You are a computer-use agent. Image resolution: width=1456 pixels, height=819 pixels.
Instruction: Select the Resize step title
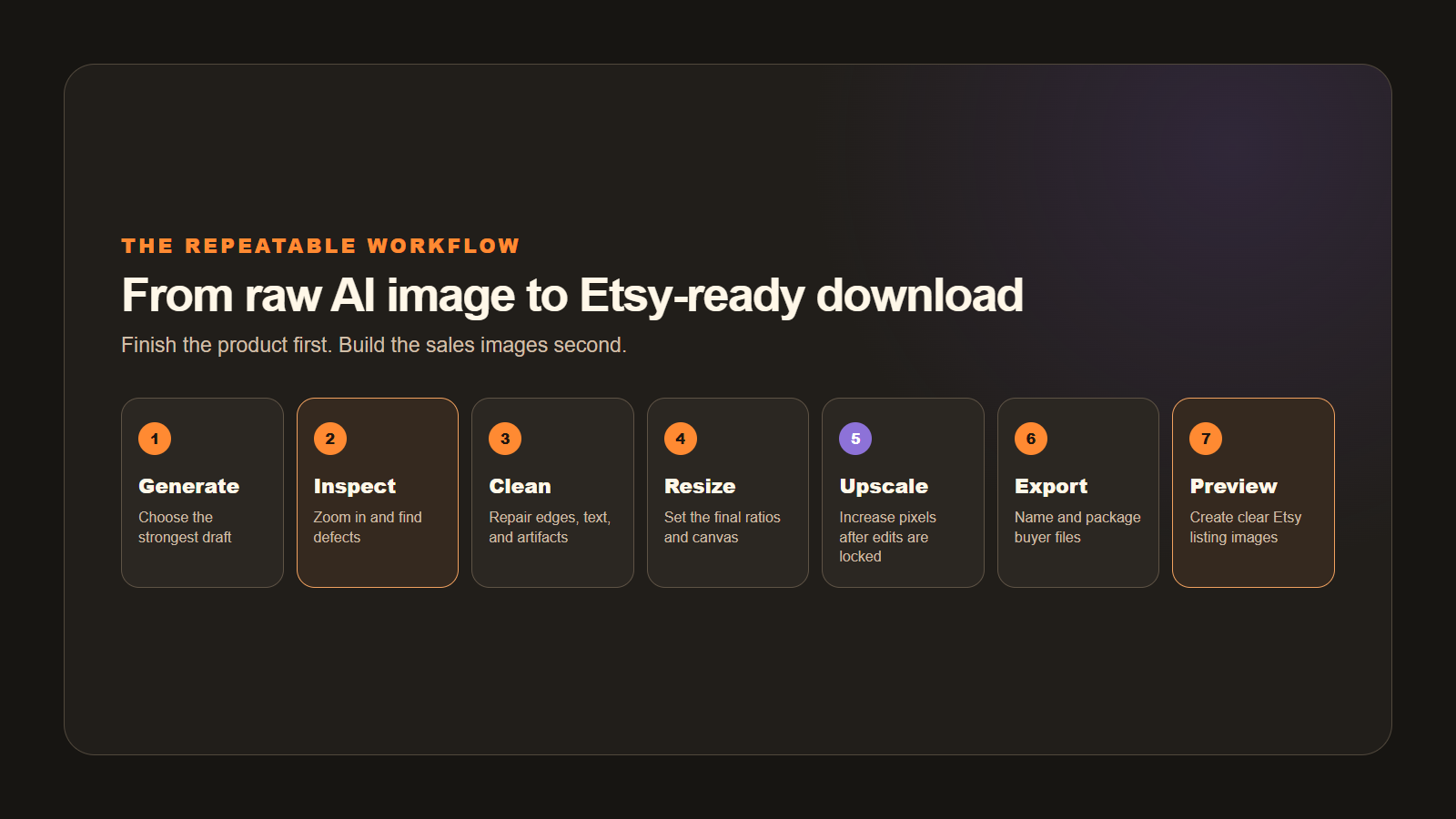point(700,486)
